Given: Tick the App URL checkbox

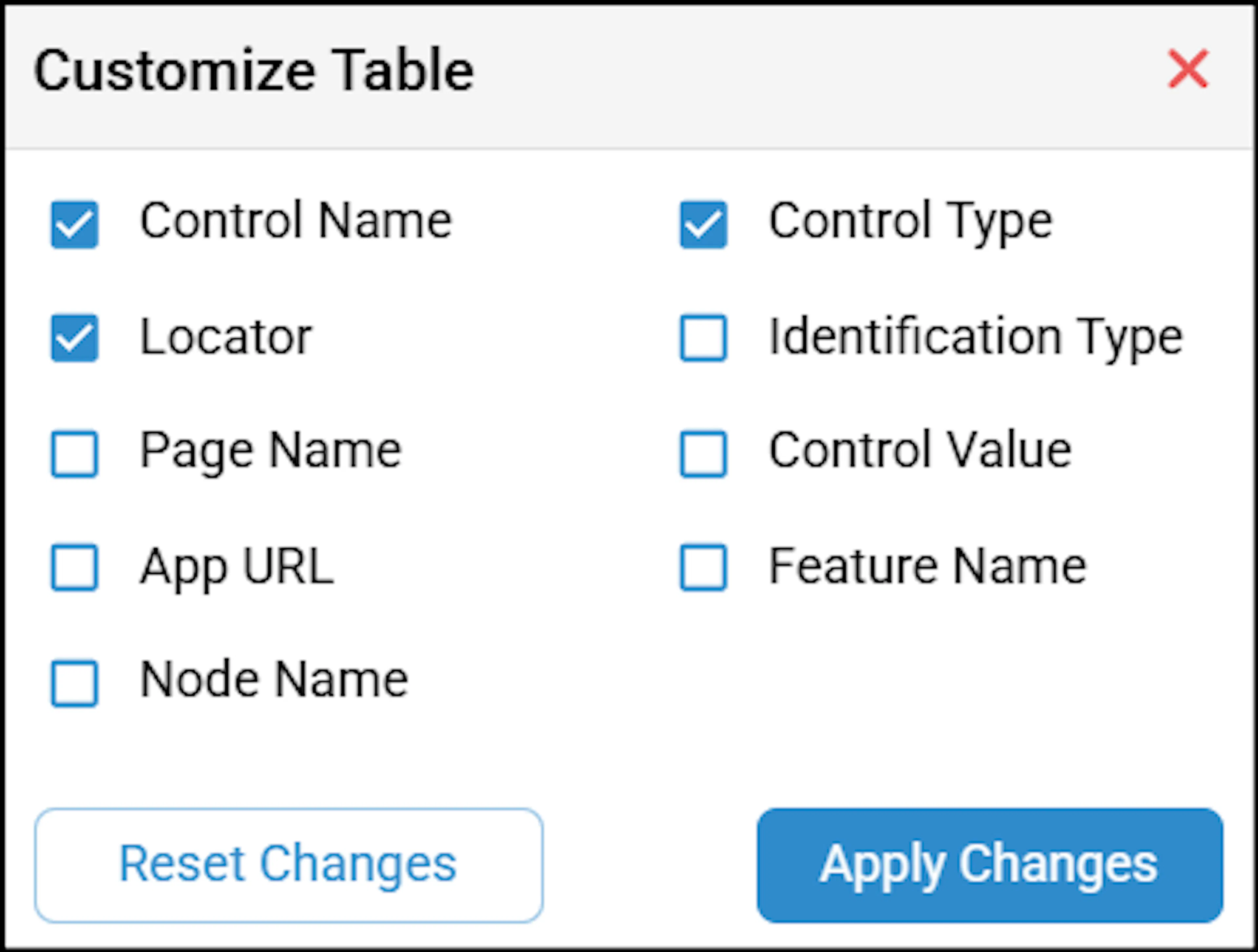Looking at the screenshot, I should click(74, 567).
